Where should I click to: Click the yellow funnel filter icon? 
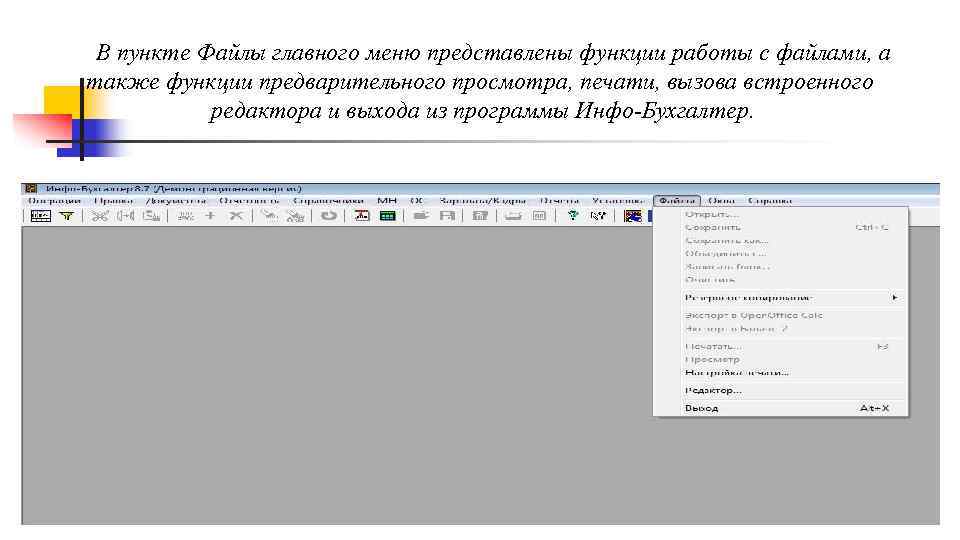67,216
